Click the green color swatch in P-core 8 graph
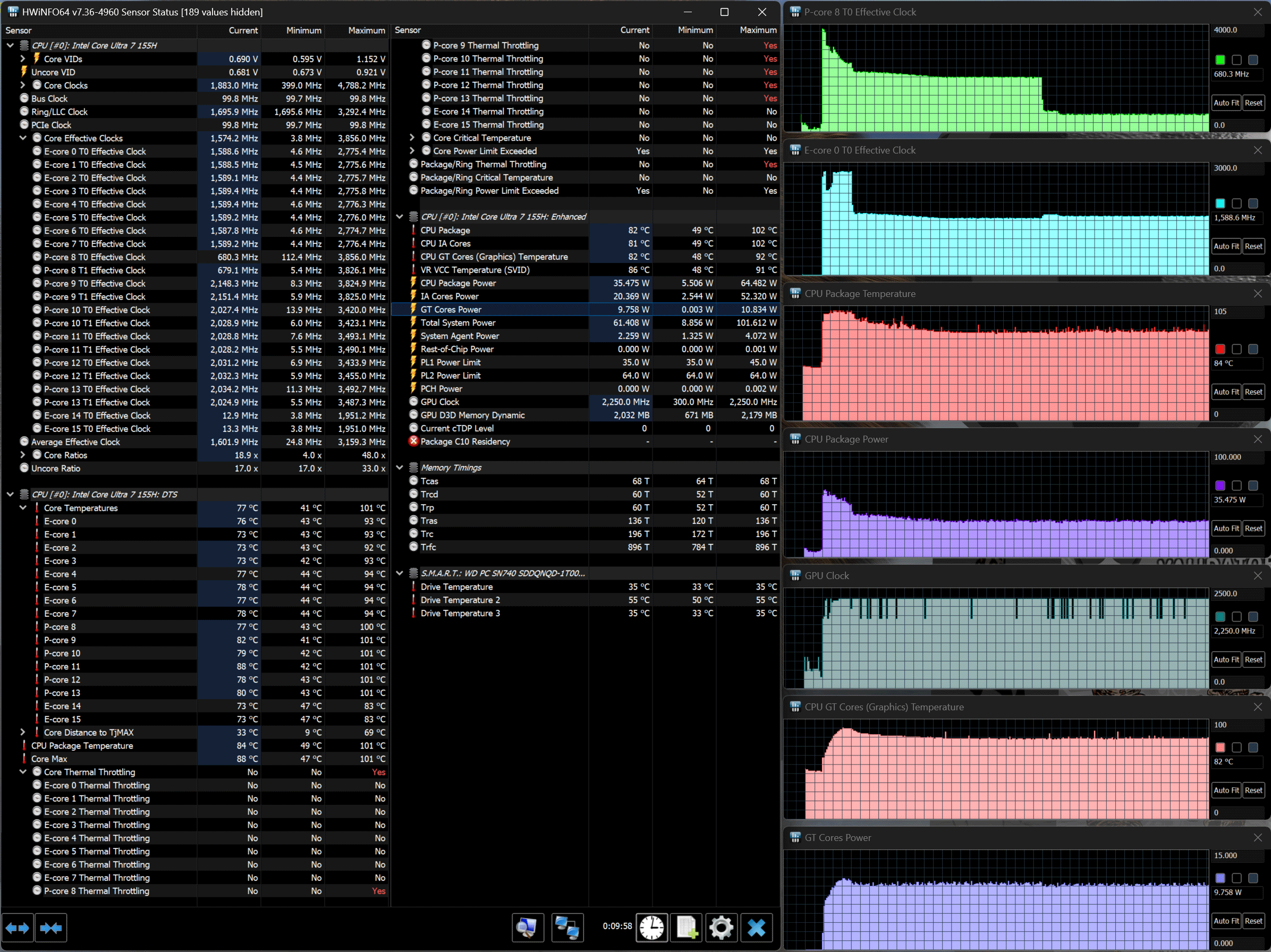Screen dimensions: 1271x952 [x=1221, y=59]
